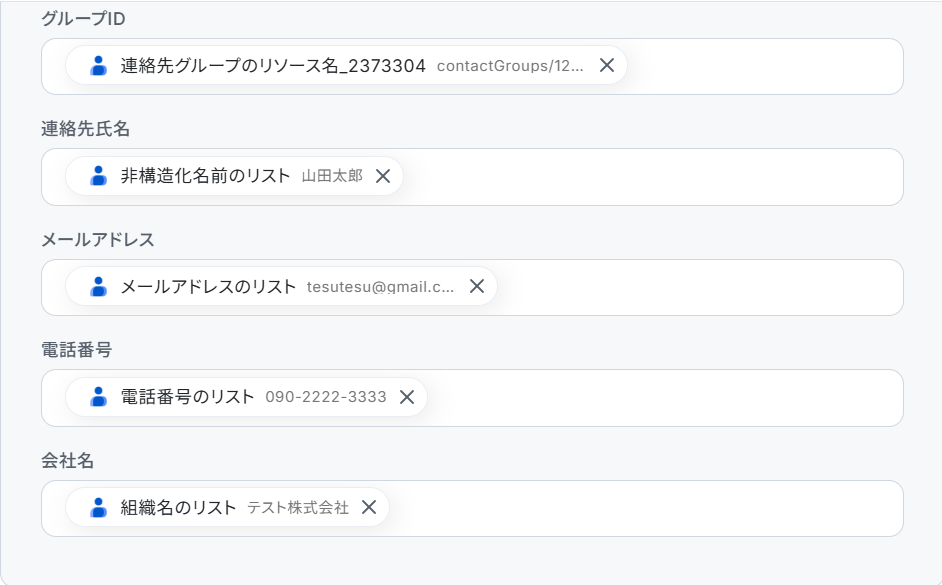Click inside the グループID input field
Viewport: 942px width, 585px height.
tap(760, 66)
